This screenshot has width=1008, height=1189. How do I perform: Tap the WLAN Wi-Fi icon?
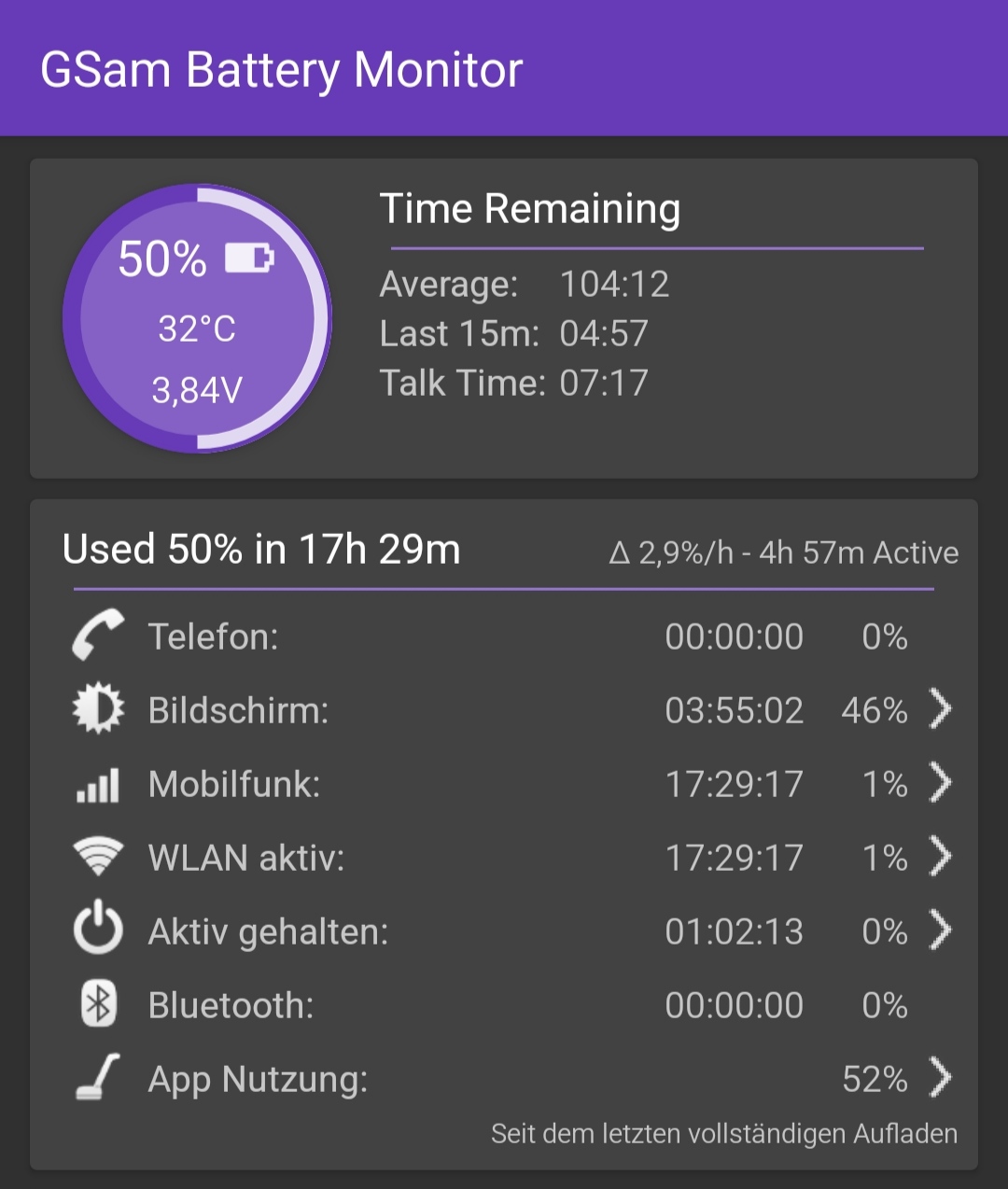98,857
